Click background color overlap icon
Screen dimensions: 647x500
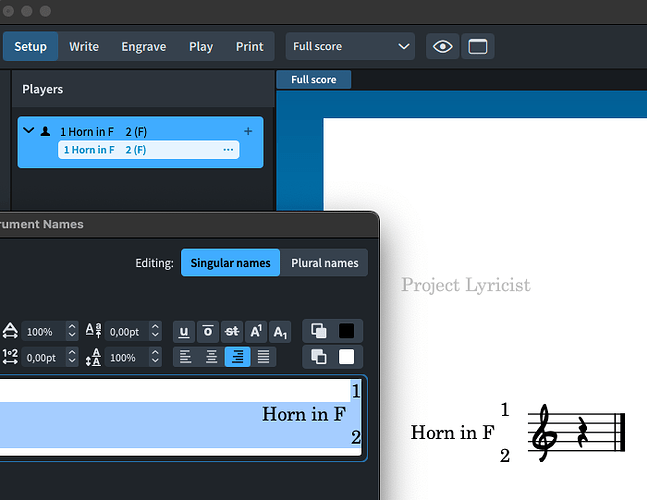coord(319,357)
